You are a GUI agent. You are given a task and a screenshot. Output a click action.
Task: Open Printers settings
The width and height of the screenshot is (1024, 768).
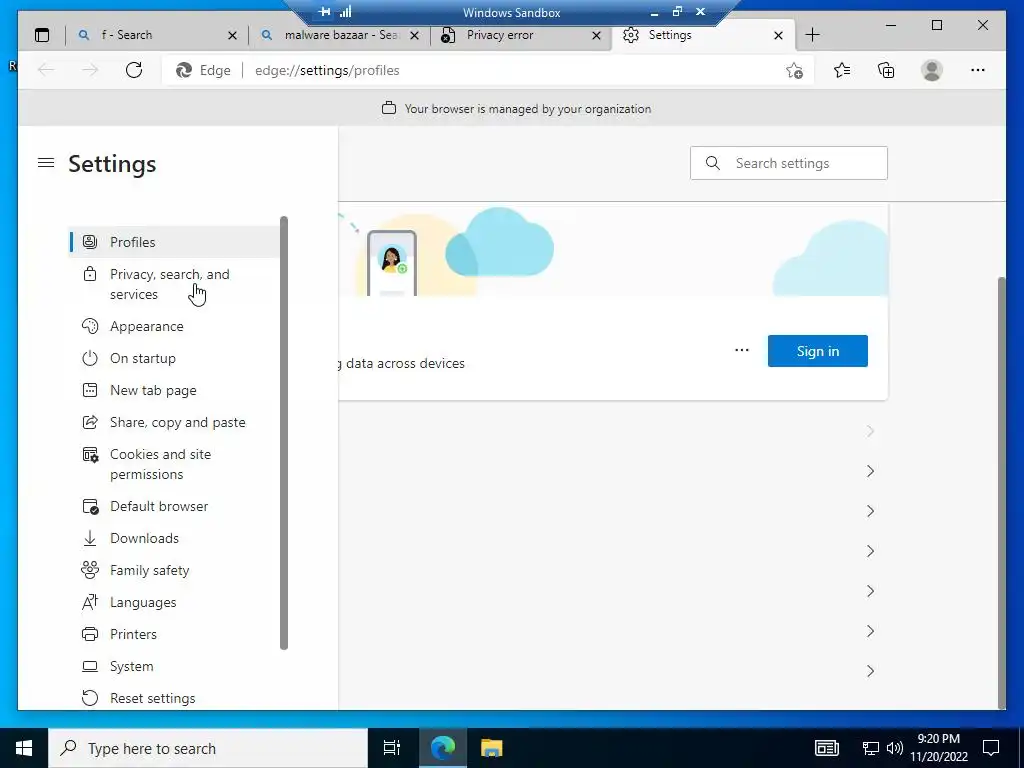click(174, 634)
